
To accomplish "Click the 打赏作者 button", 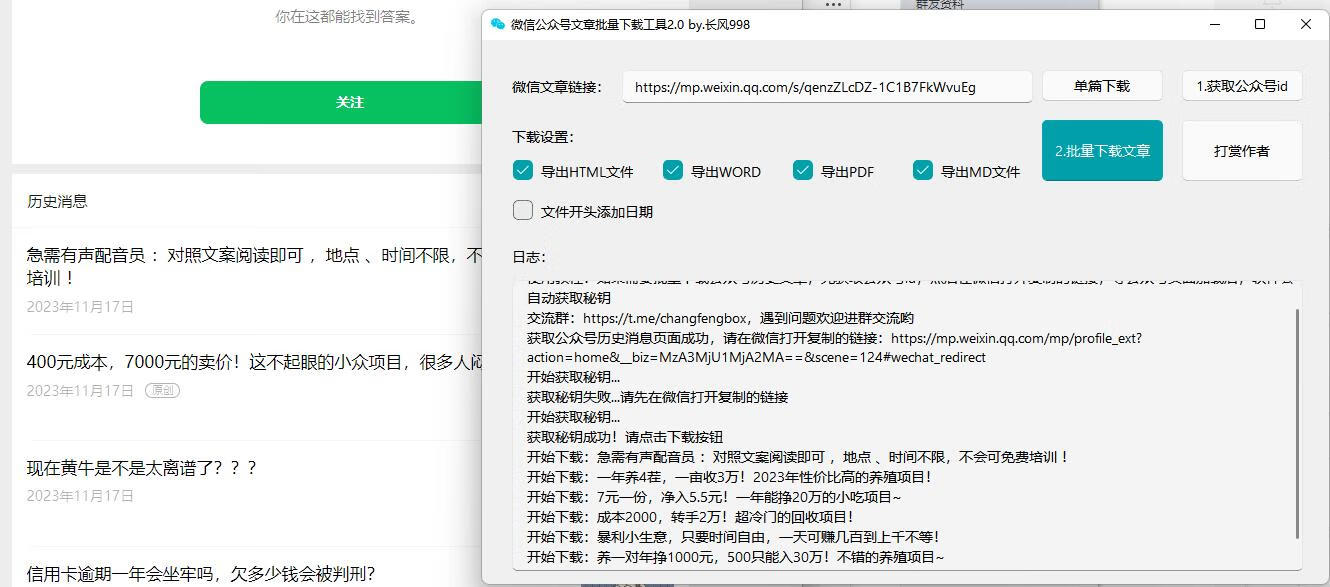I will (1241, 150).
